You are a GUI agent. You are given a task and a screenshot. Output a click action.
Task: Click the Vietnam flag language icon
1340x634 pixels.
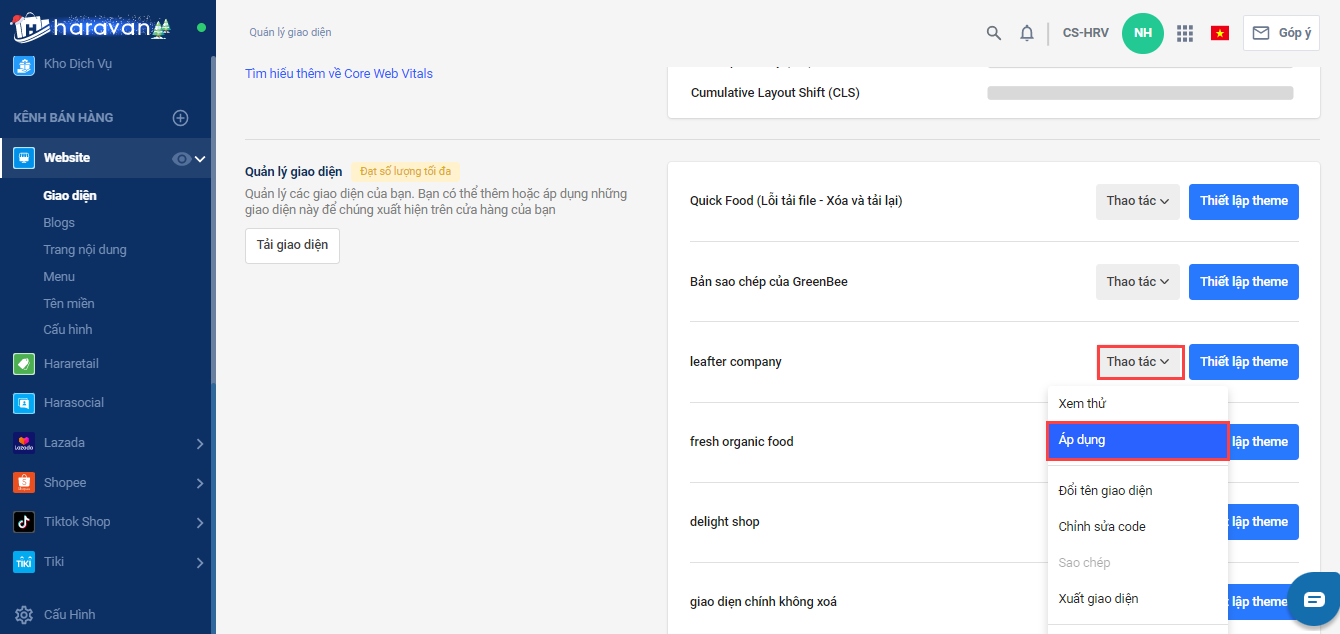1219,33
